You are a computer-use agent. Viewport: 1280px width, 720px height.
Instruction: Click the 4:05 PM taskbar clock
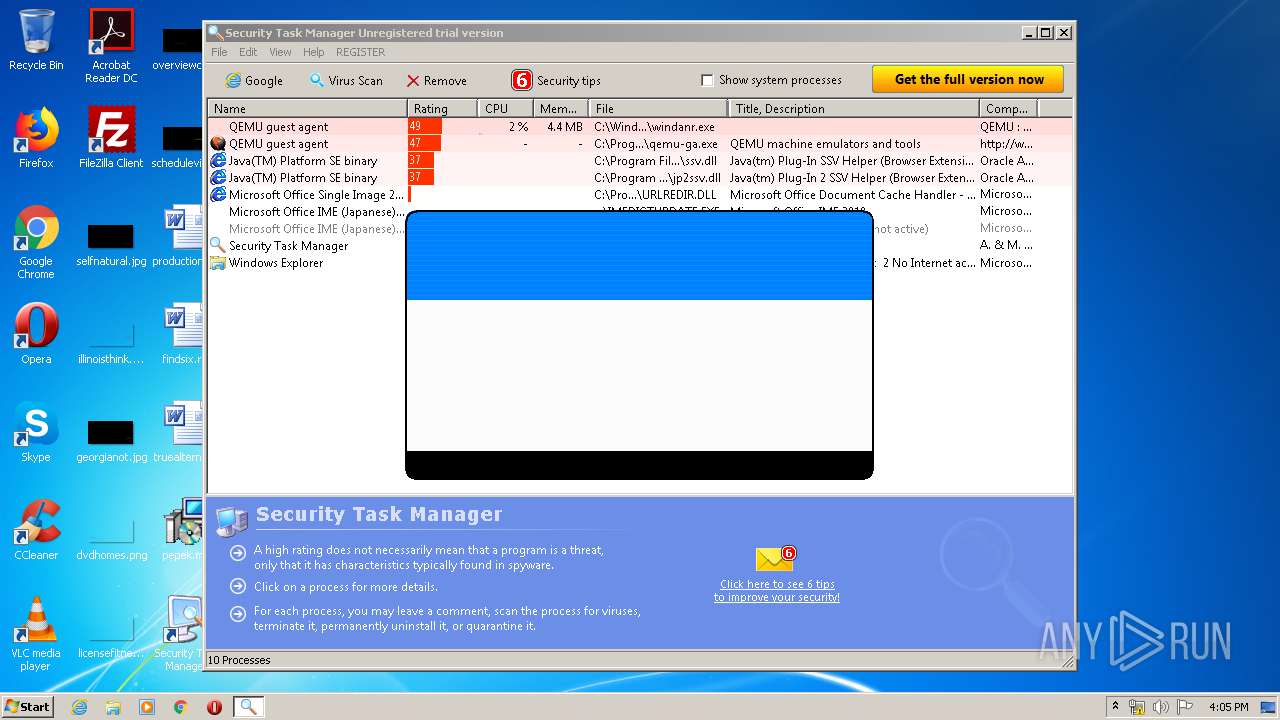(x=1228, y=707)
